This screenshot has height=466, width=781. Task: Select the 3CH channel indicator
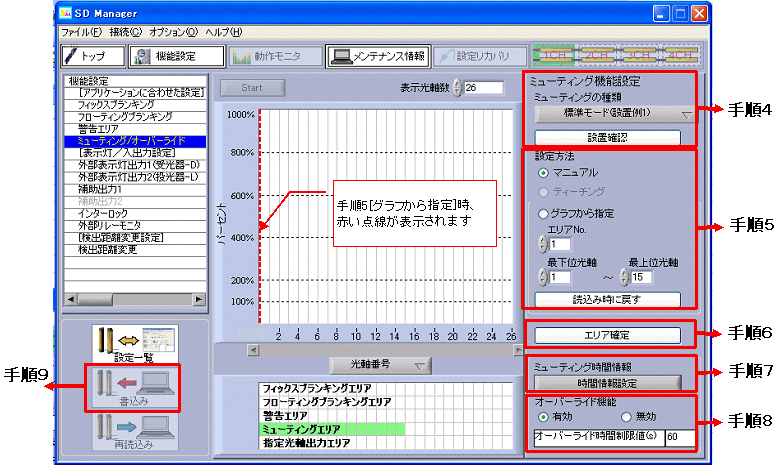coord(638,55)
